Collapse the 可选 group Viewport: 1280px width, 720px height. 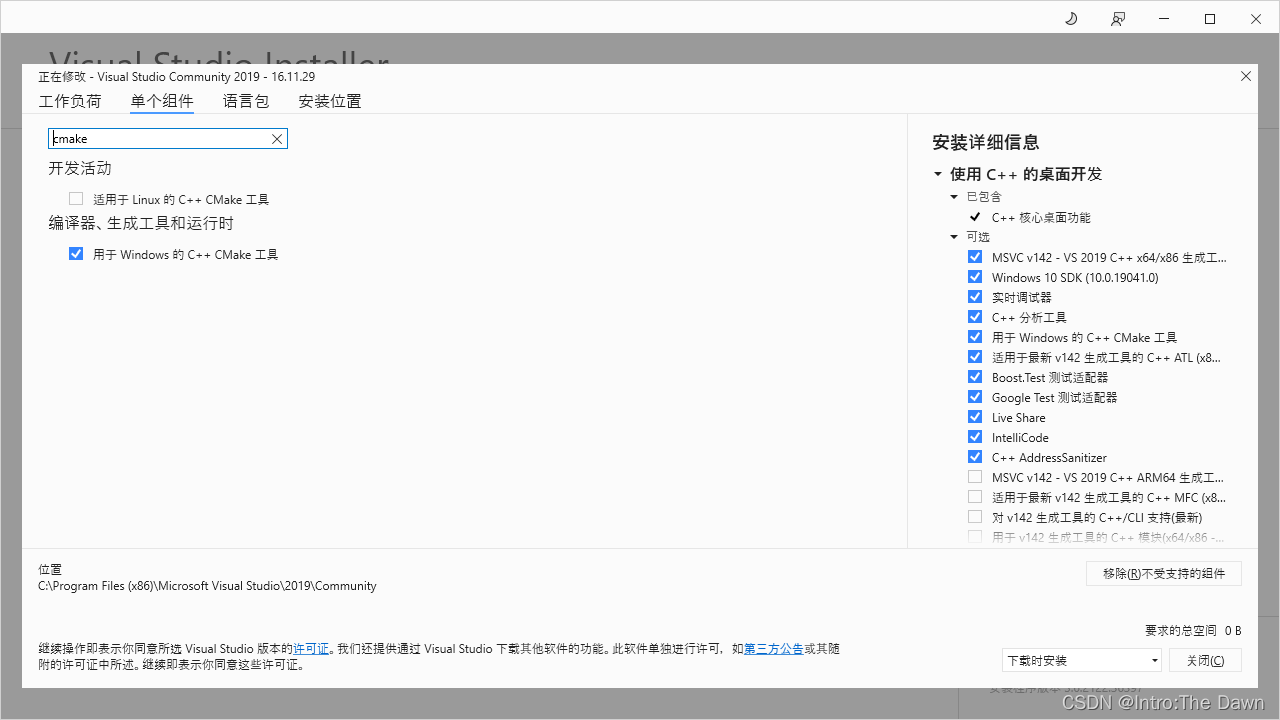pos(954,237)
